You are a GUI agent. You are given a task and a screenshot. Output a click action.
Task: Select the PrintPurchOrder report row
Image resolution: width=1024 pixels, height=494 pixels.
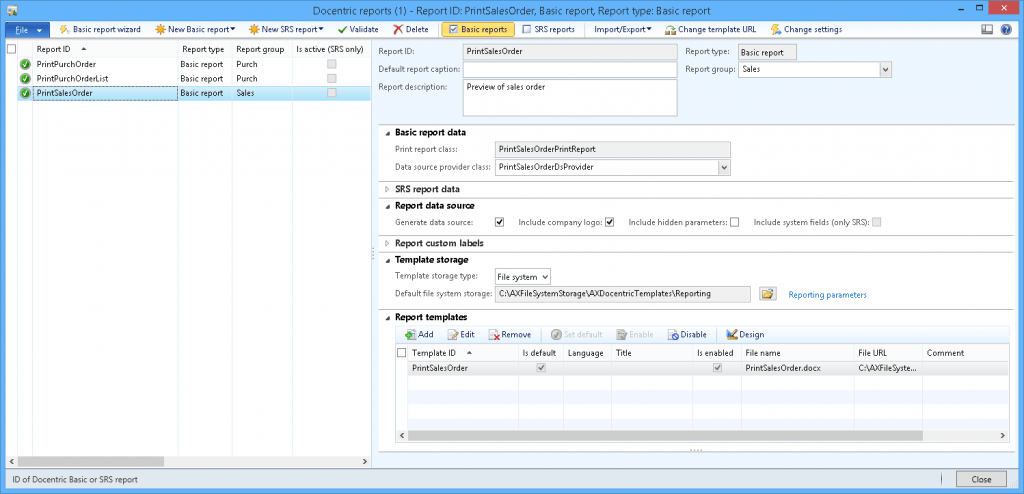coord(188,64)
